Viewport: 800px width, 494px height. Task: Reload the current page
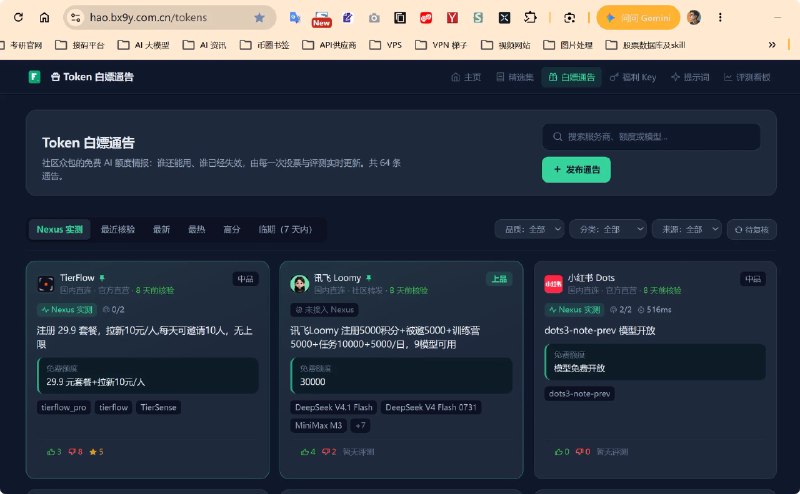(18, 17)
